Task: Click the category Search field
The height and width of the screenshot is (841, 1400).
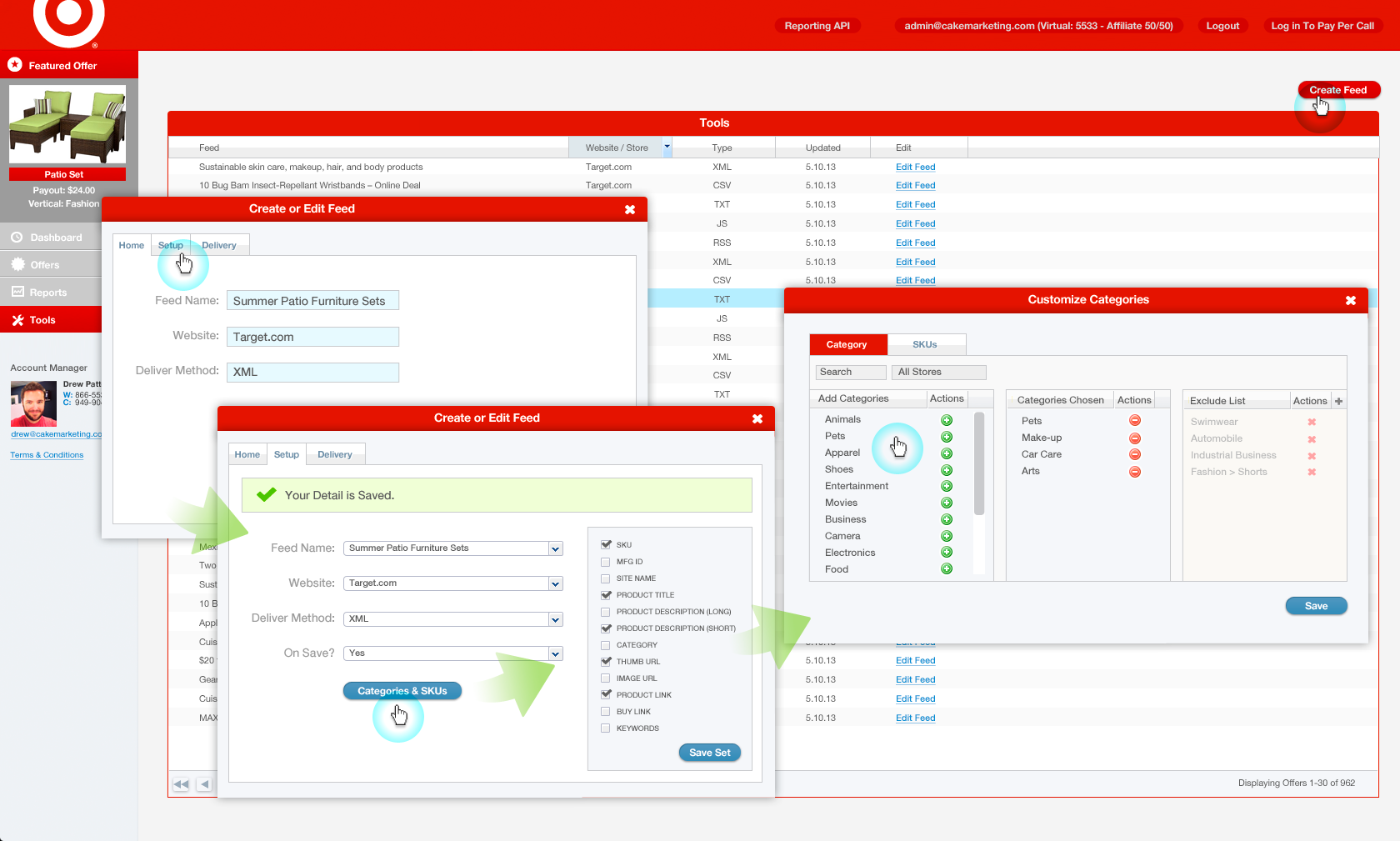Action: click(851, 372)
